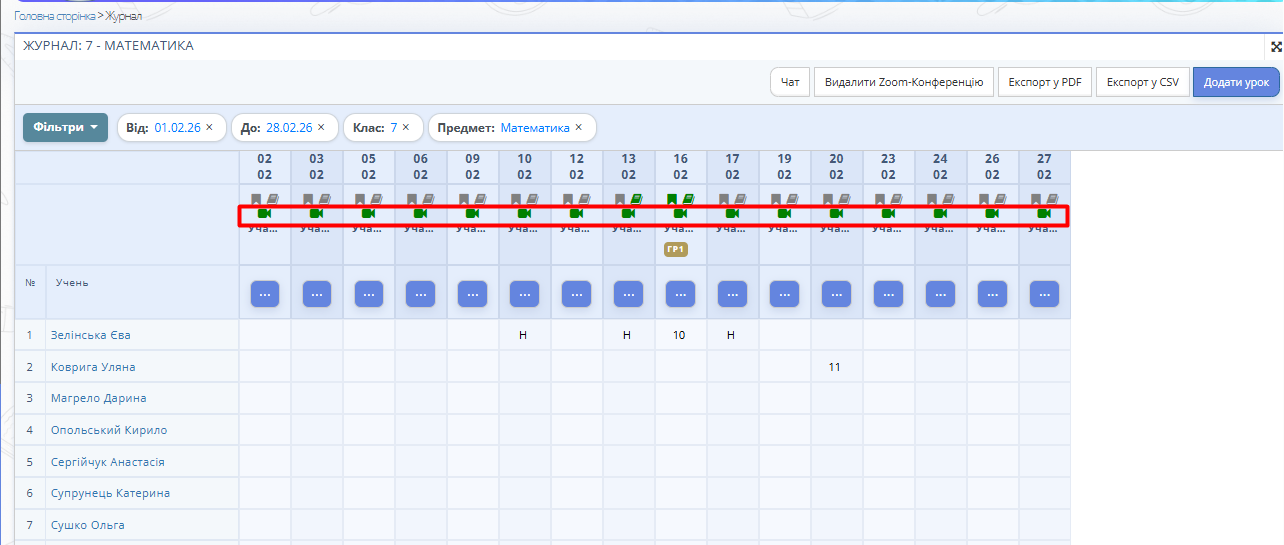Screen dimensions: 1284x545
Task: Open student Зелінська Єва link
Action: [91, 335]
